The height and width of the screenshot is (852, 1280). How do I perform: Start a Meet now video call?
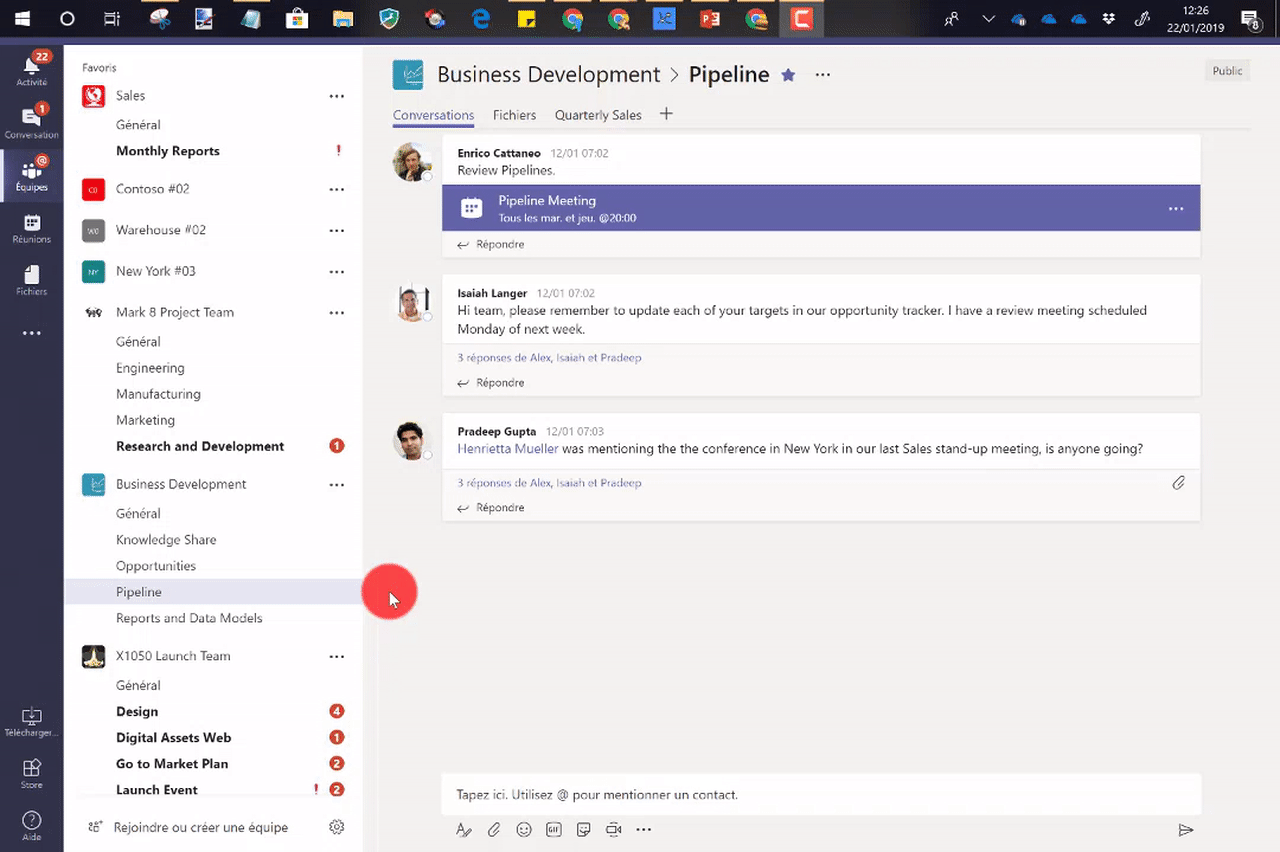(x=614, y=829)
